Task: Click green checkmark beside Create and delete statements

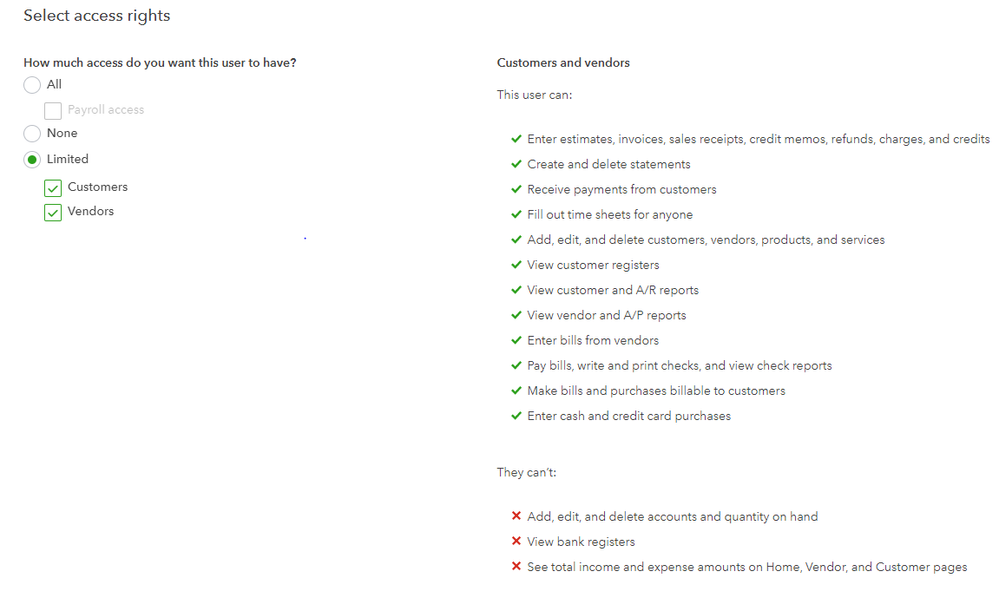Action: pyautogui.click(x=516, y=164)
